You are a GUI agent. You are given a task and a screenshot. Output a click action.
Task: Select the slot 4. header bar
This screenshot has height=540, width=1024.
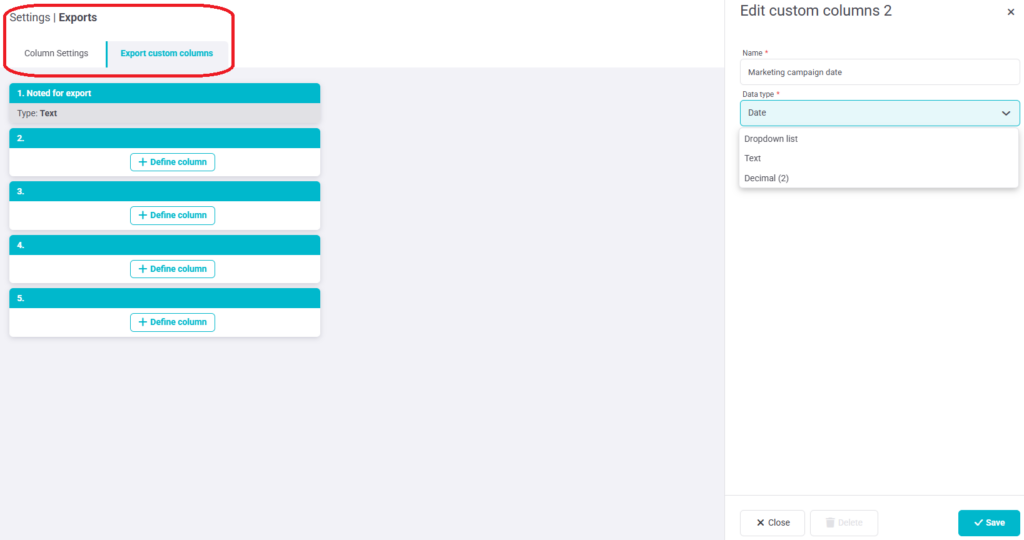point(165,245)
